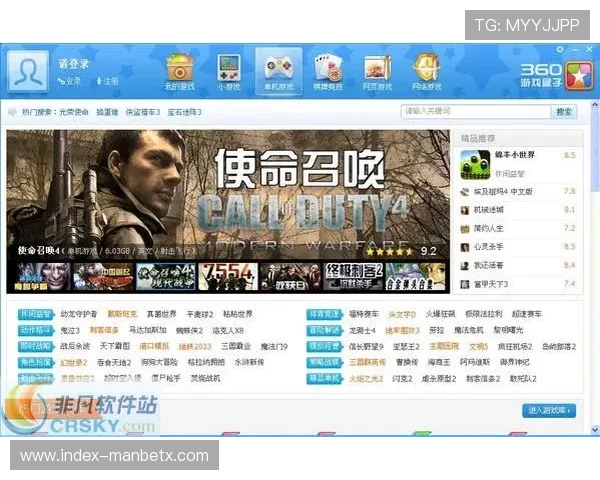
Task: Focus the keyword search input field
Action: [x=476, y=112]
